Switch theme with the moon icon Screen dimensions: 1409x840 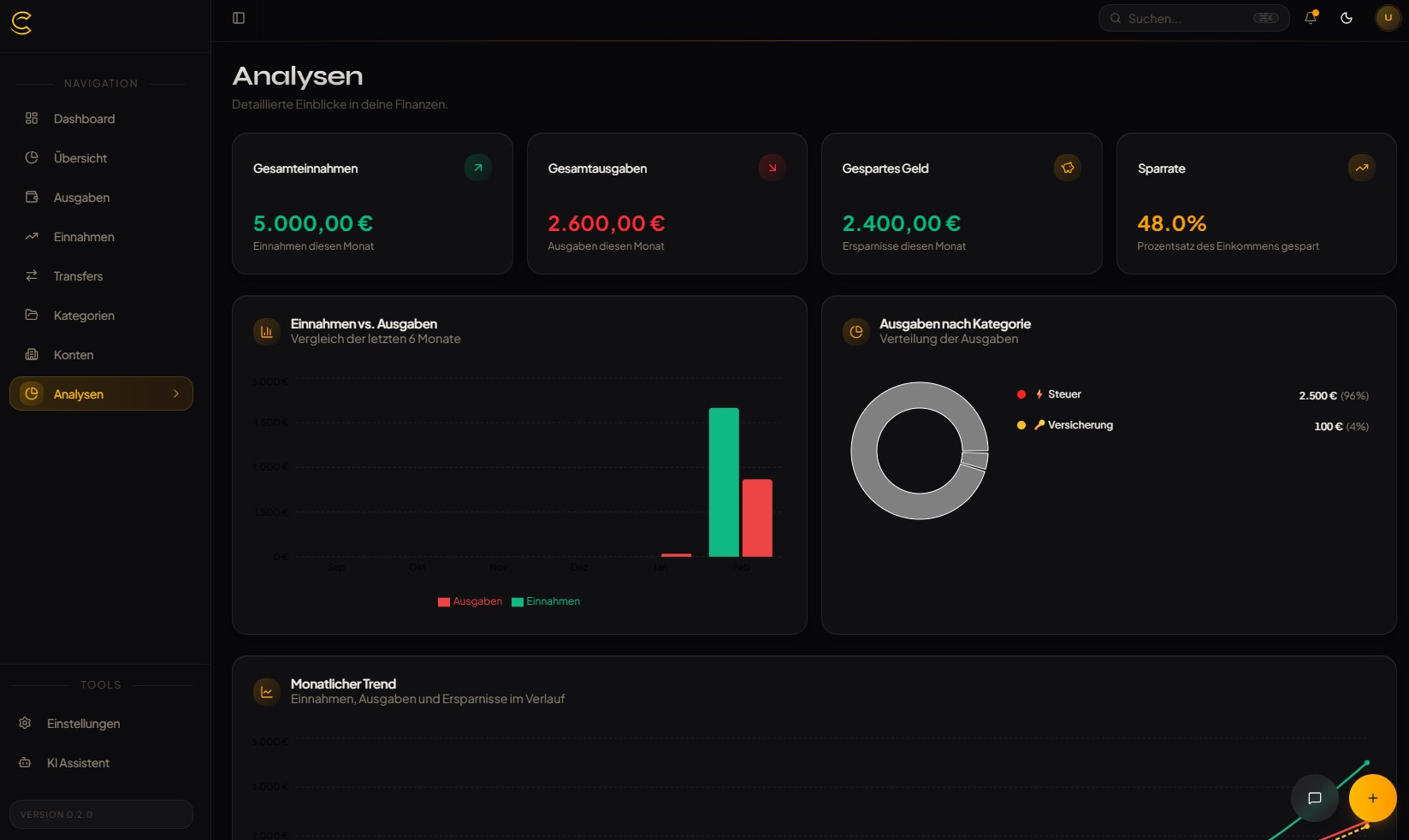pyautogui.click(x=1347, y=18)
